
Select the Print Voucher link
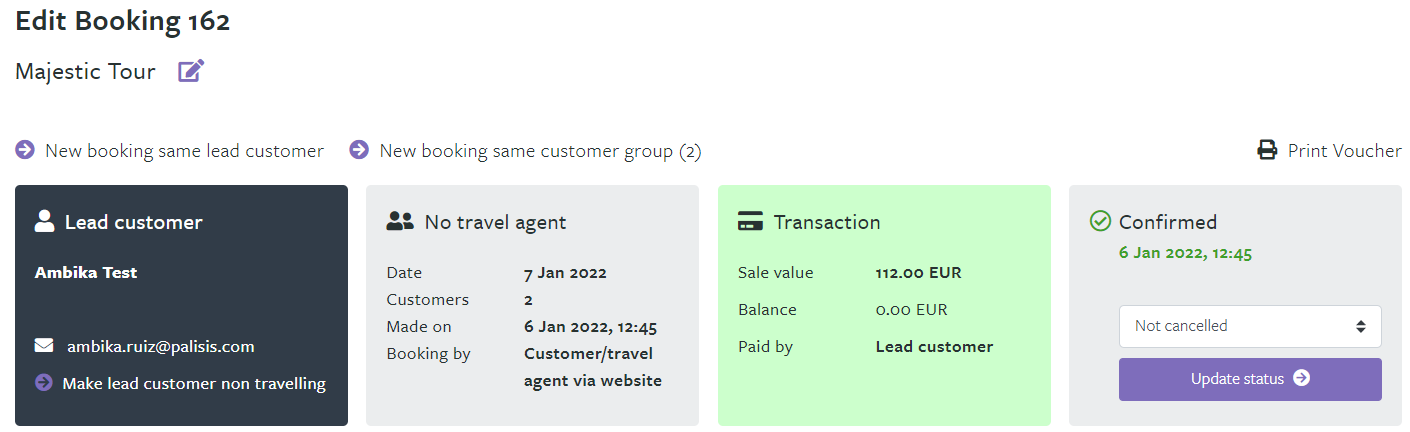point(1344,151)
